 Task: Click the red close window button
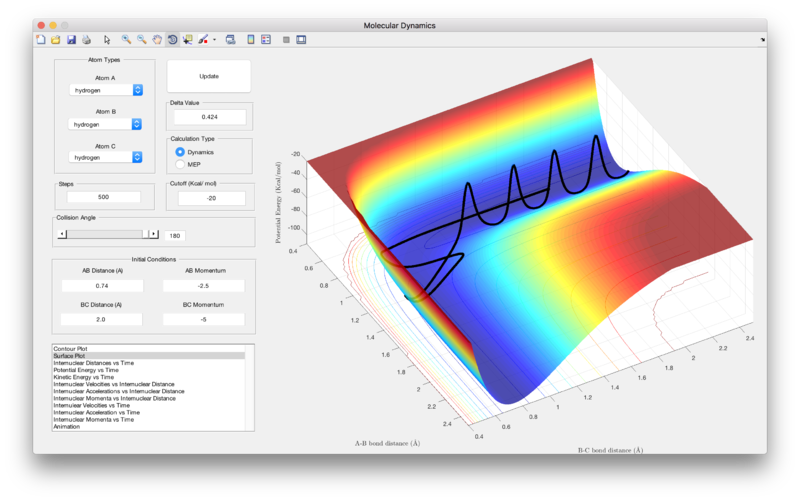click(41, 25)
